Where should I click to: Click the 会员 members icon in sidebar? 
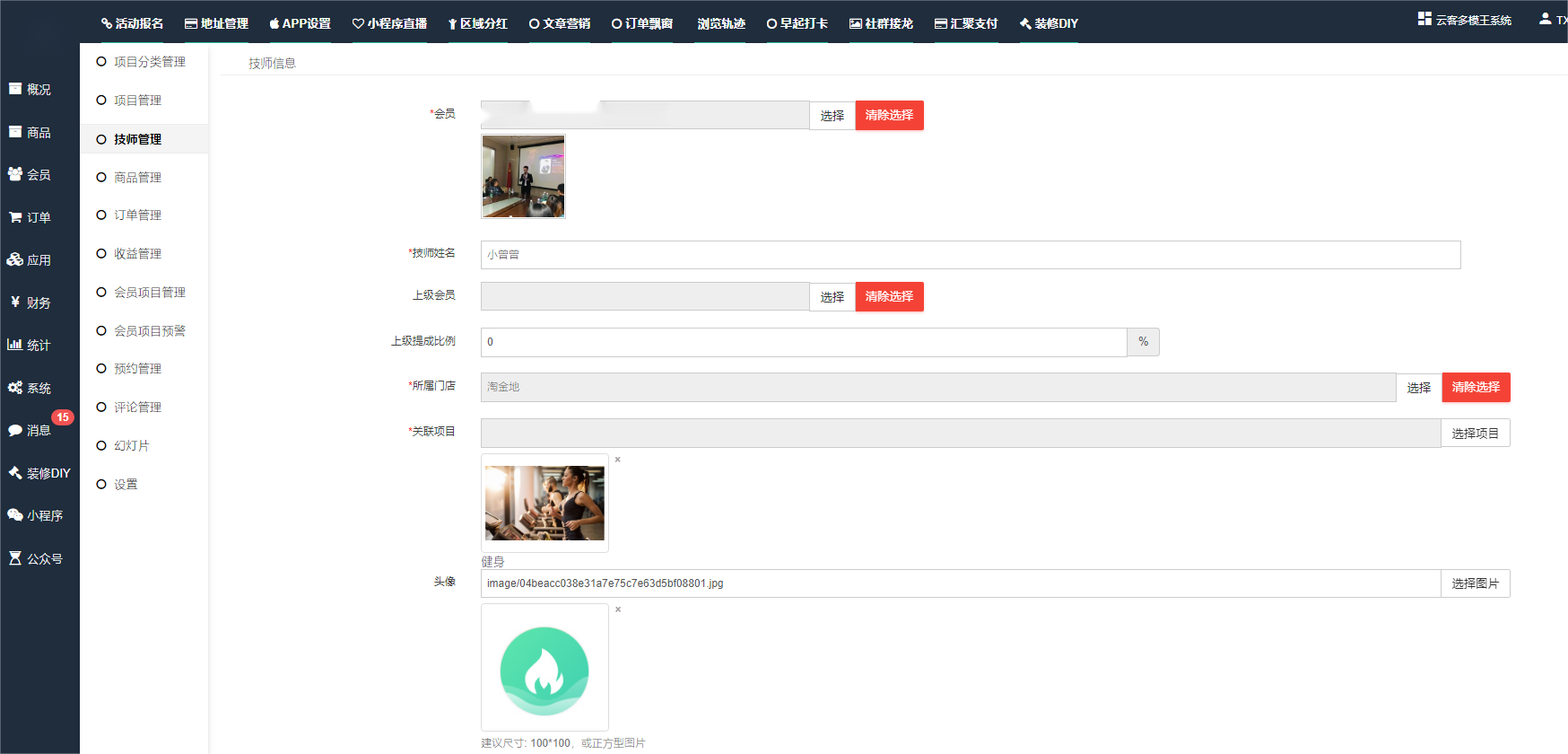click(15, 174)
